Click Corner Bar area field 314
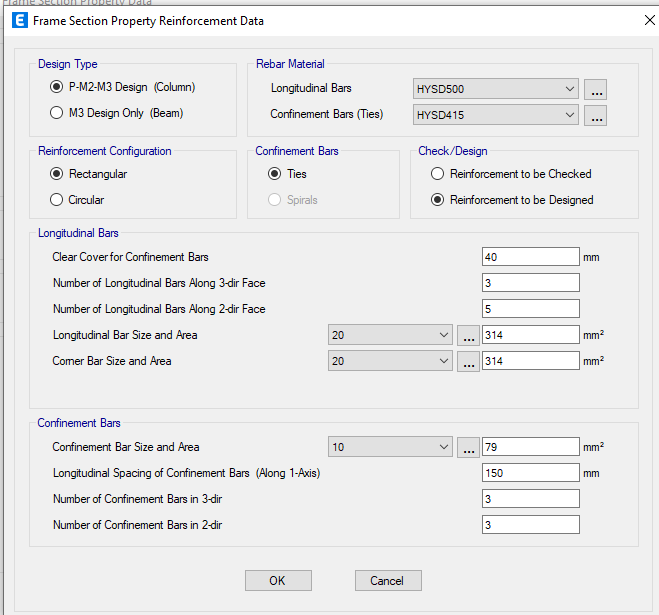The height and width of the screenshot is (615, 659). [531, 361]
